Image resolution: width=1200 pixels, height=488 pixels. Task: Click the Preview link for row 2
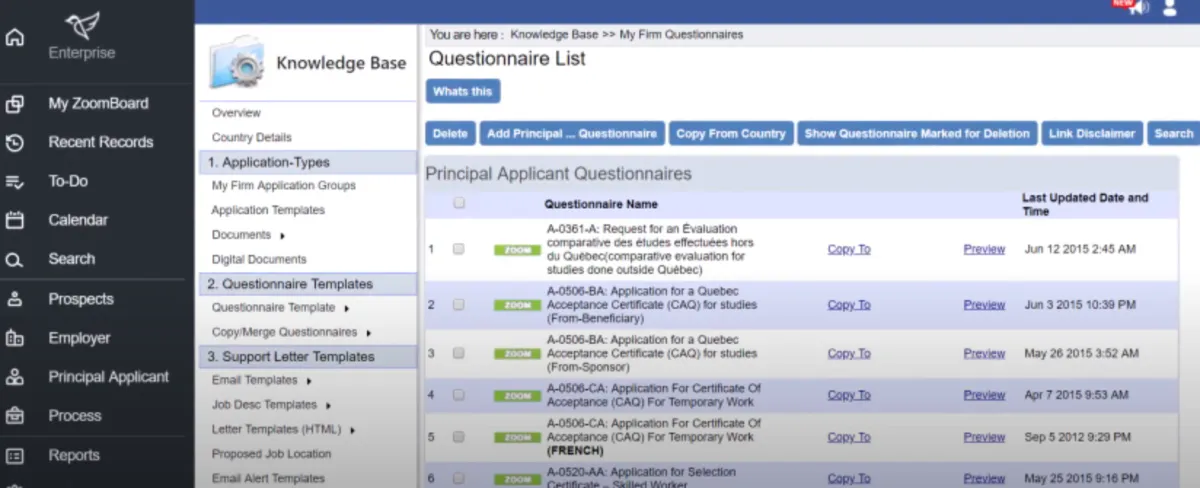[x=984, y=305]
